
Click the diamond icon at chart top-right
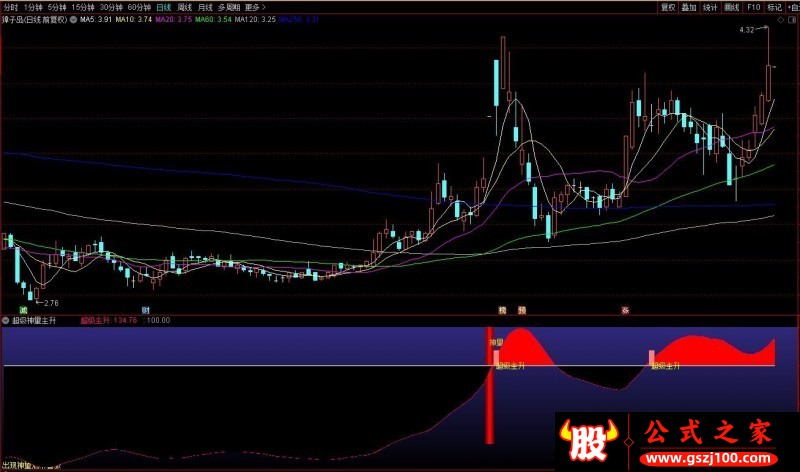tap(781, 20)
